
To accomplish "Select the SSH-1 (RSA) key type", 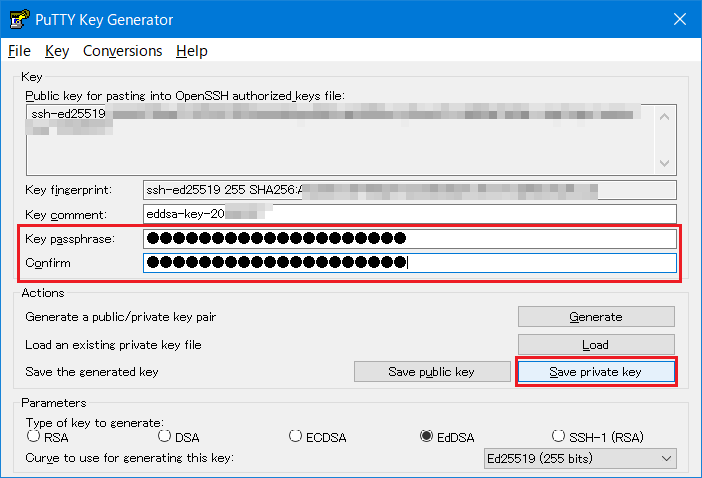I will tap(559, 436).
